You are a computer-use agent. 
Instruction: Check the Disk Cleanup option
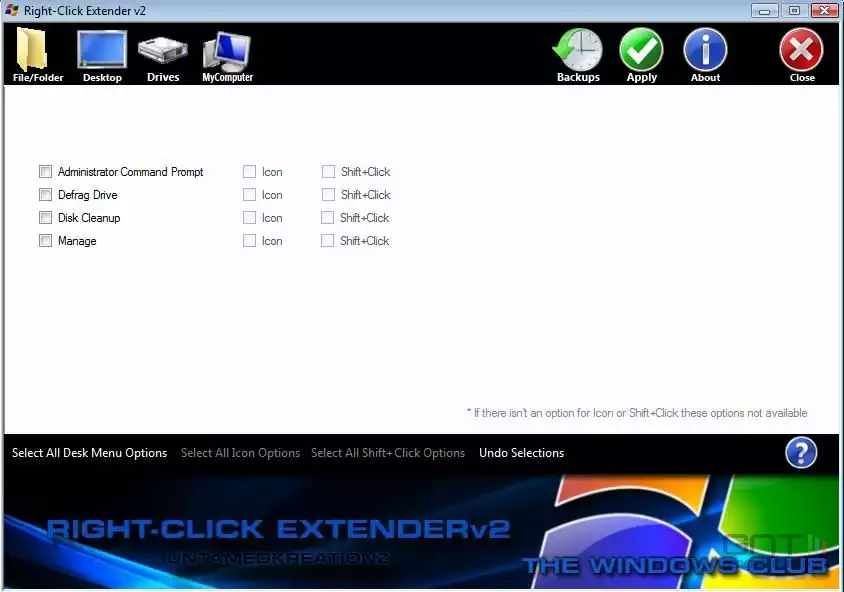click(45, 218)
